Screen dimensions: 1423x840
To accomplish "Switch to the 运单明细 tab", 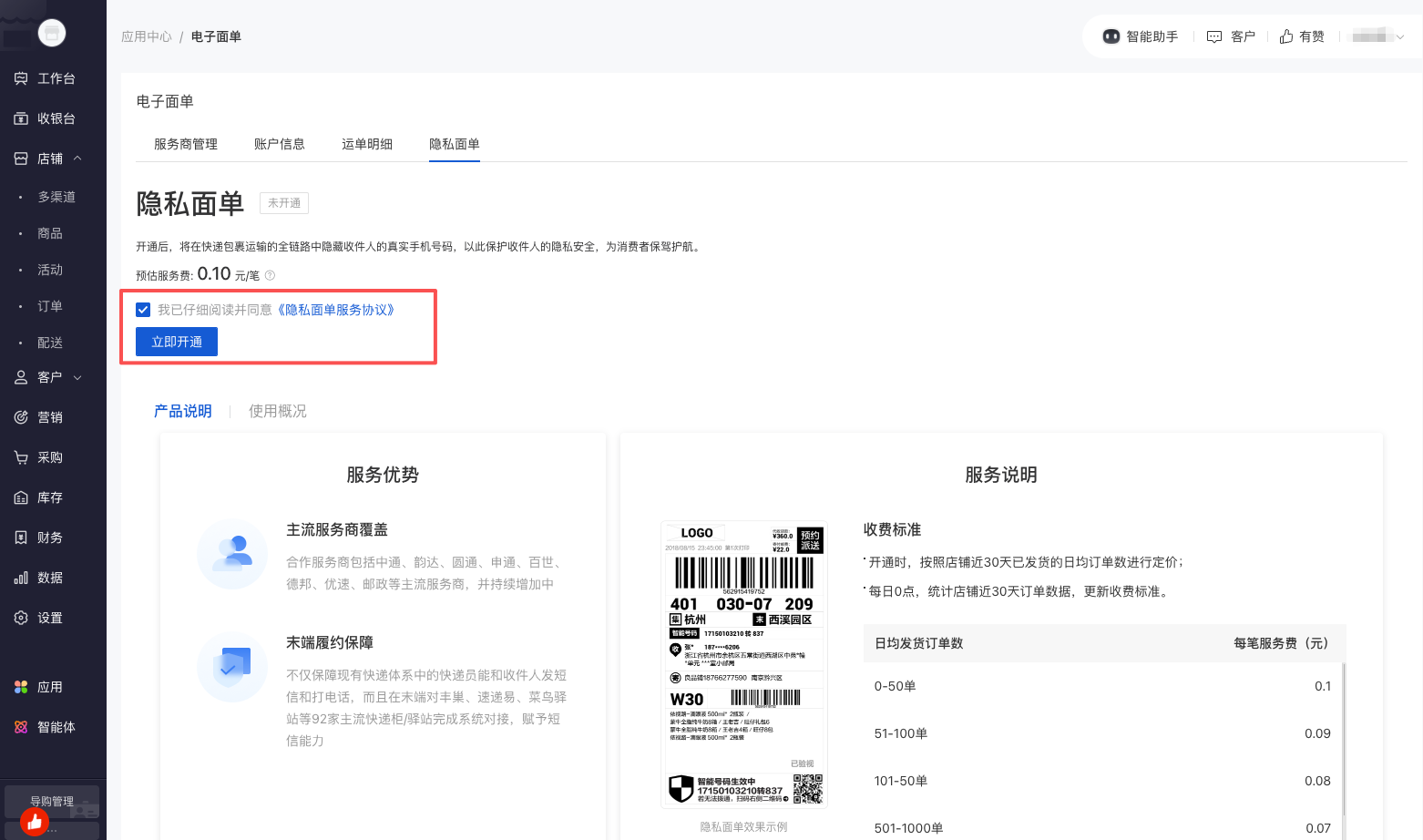I will [x=367, y=144].
